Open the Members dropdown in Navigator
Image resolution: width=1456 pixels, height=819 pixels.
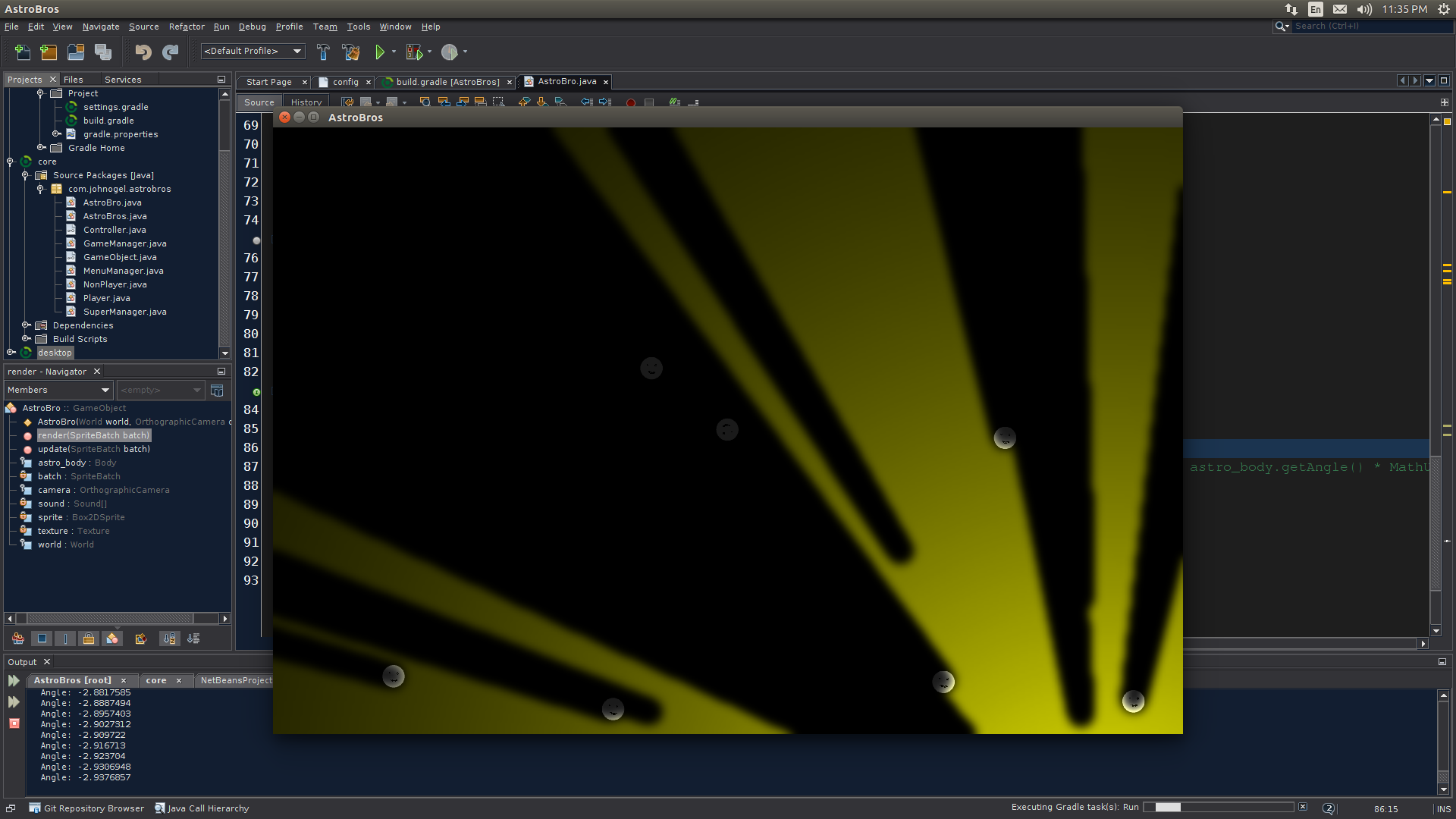click(58, 390)
